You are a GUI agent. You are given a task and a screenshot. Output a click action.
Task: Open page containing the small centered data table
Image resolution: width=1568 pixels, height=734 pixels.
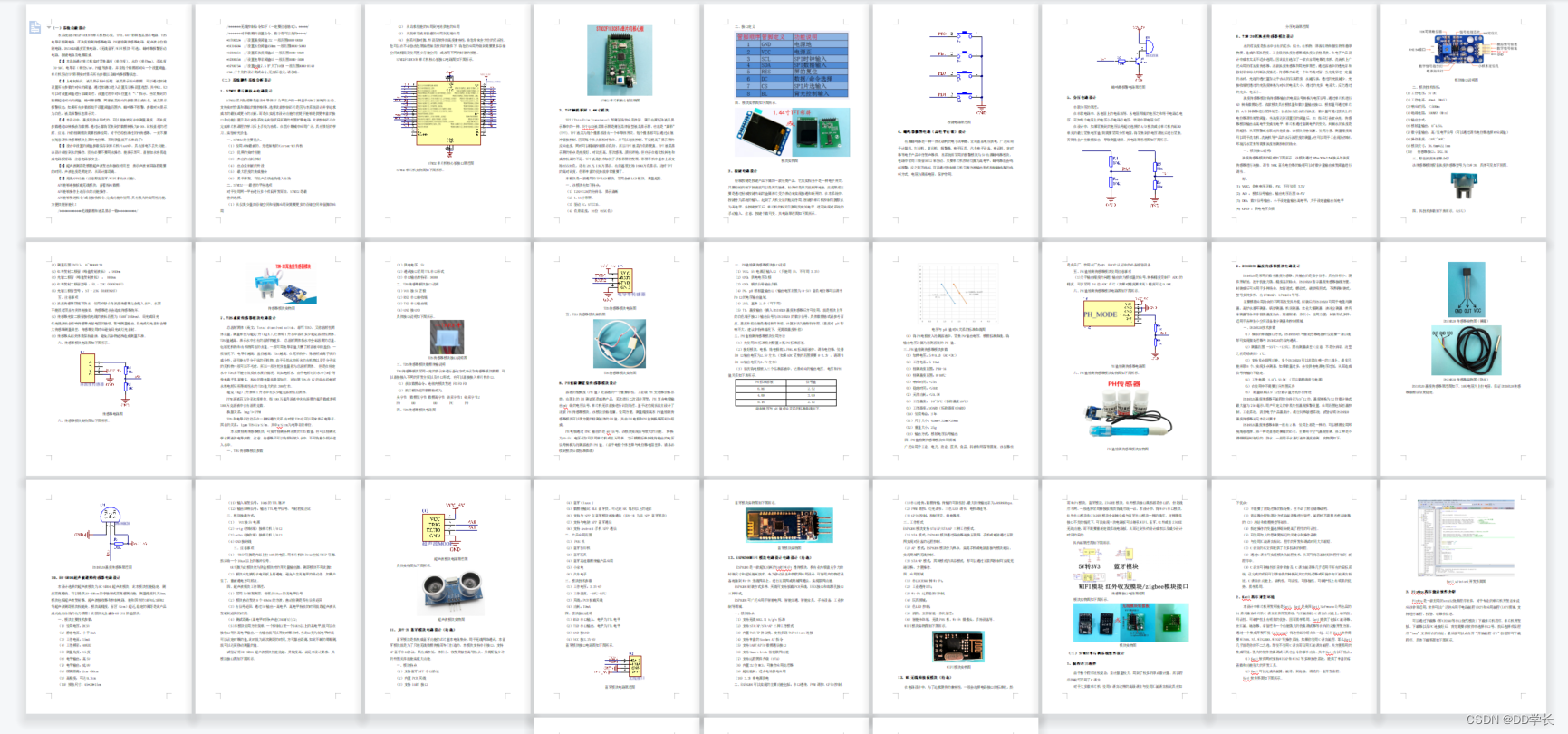tap(787, 359)
